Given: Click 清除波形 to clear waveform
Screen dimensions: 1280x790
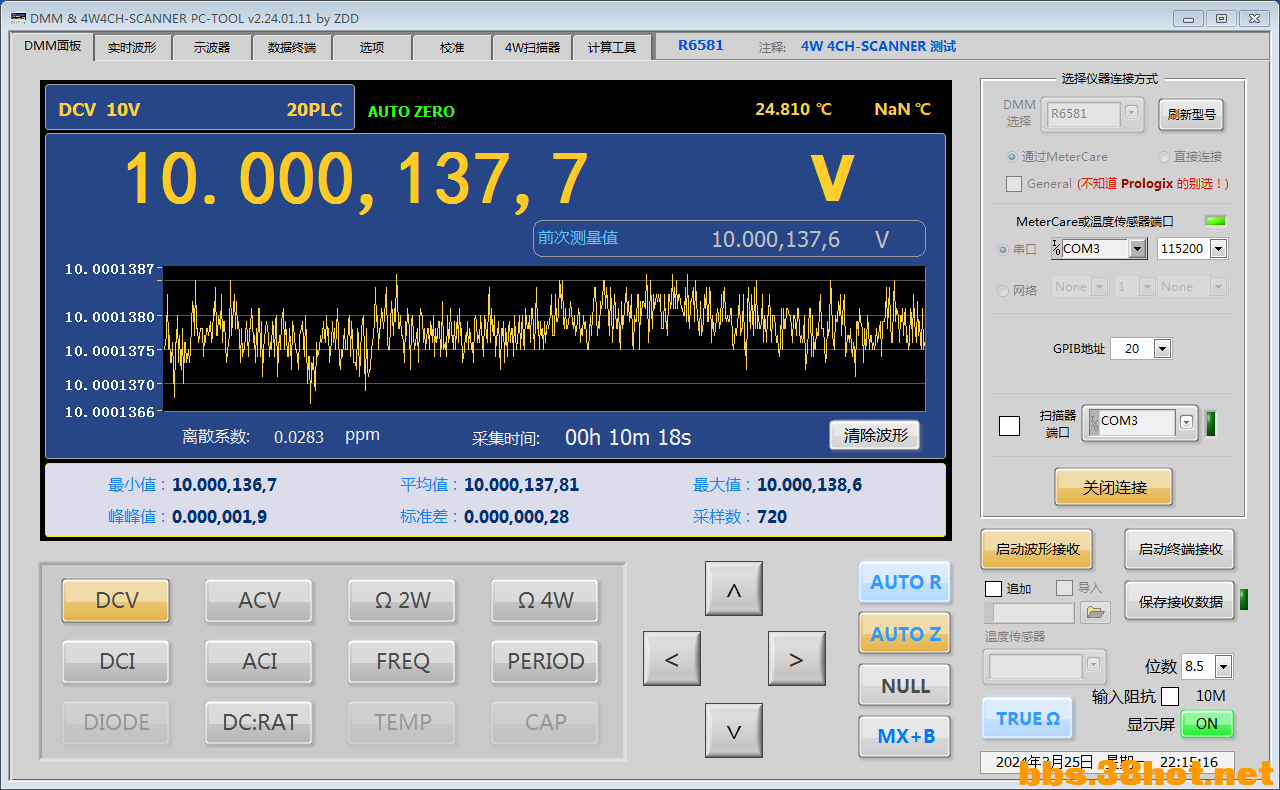Looking at the screenshot, I should point(874,436).
